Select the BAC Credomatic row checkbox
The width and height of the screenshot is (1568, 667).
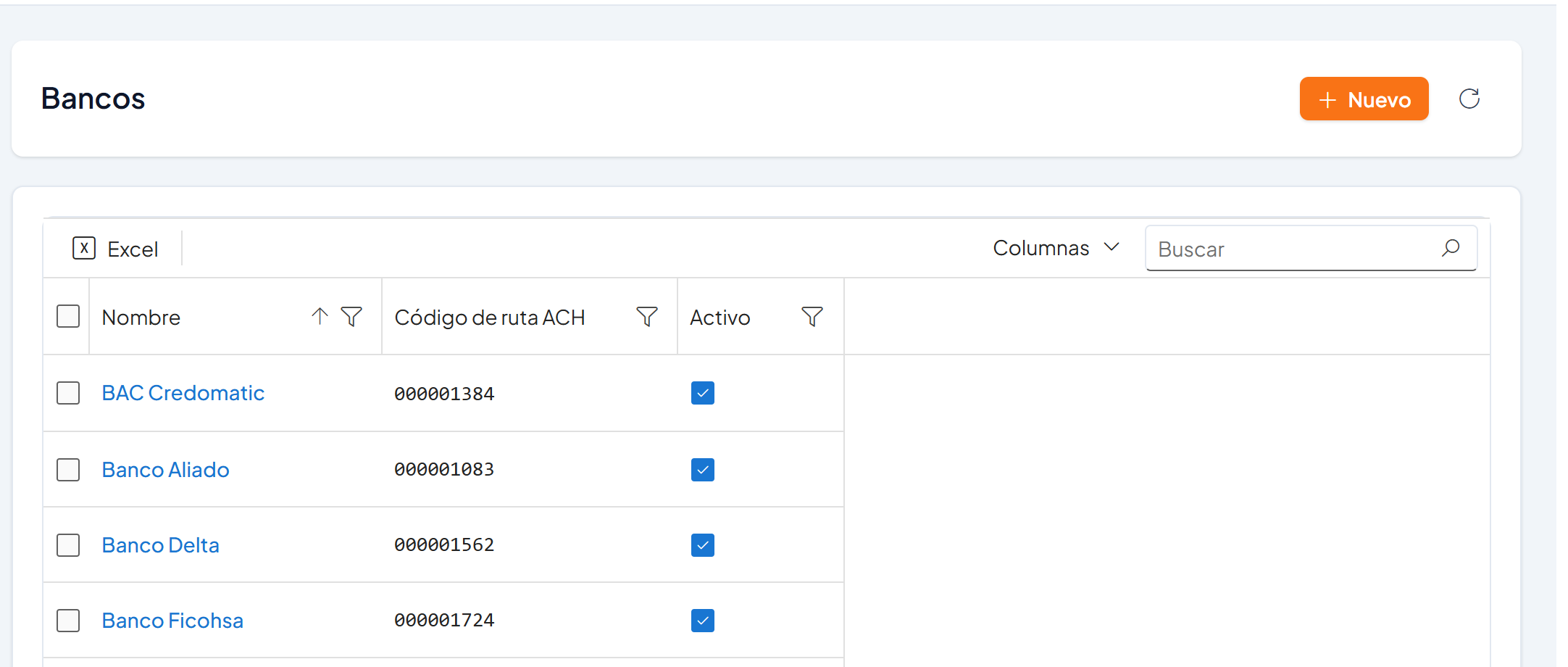68,393
